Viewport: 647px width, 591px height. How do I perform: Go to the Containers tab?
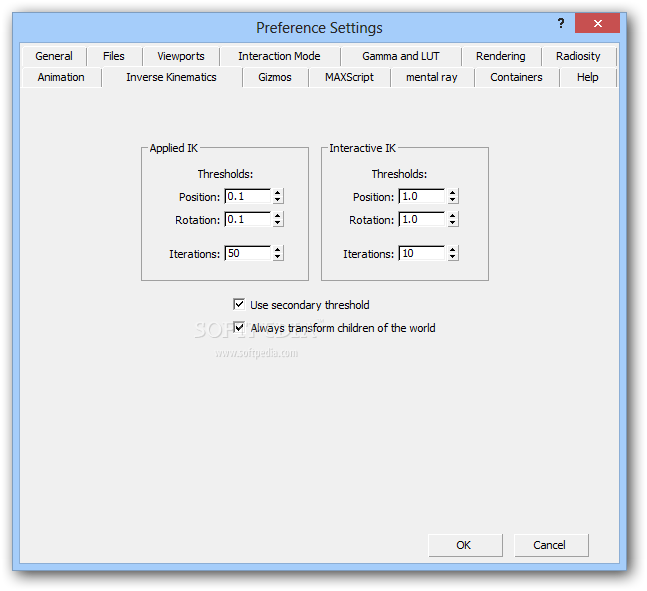tap(517, 77)
